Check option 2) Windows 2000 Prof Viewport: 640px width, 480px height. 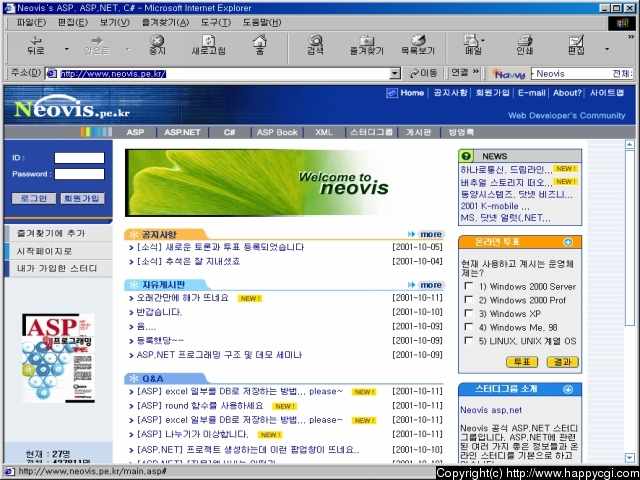469,300
